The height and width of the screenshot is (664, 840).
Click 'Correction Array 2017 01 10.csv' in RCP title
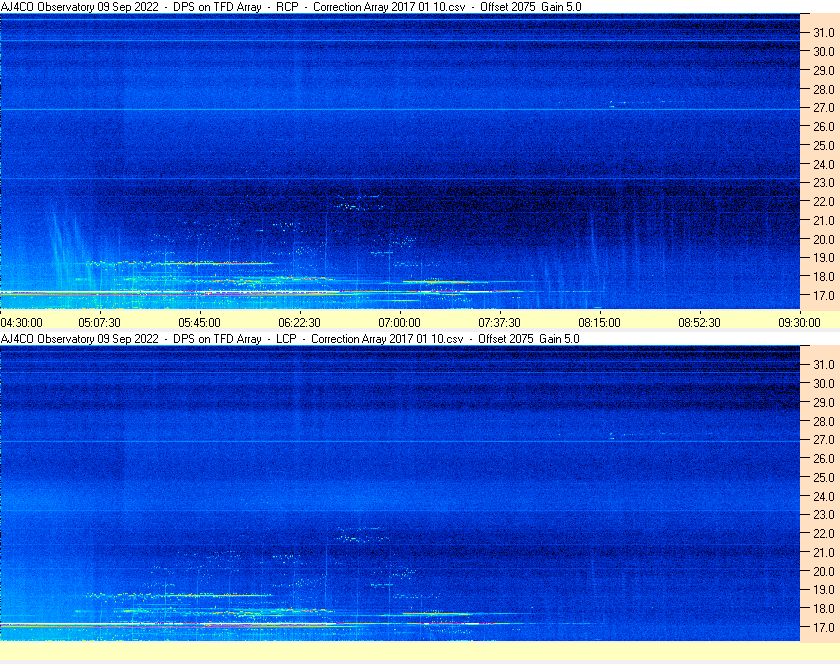(x=389, y=7)
